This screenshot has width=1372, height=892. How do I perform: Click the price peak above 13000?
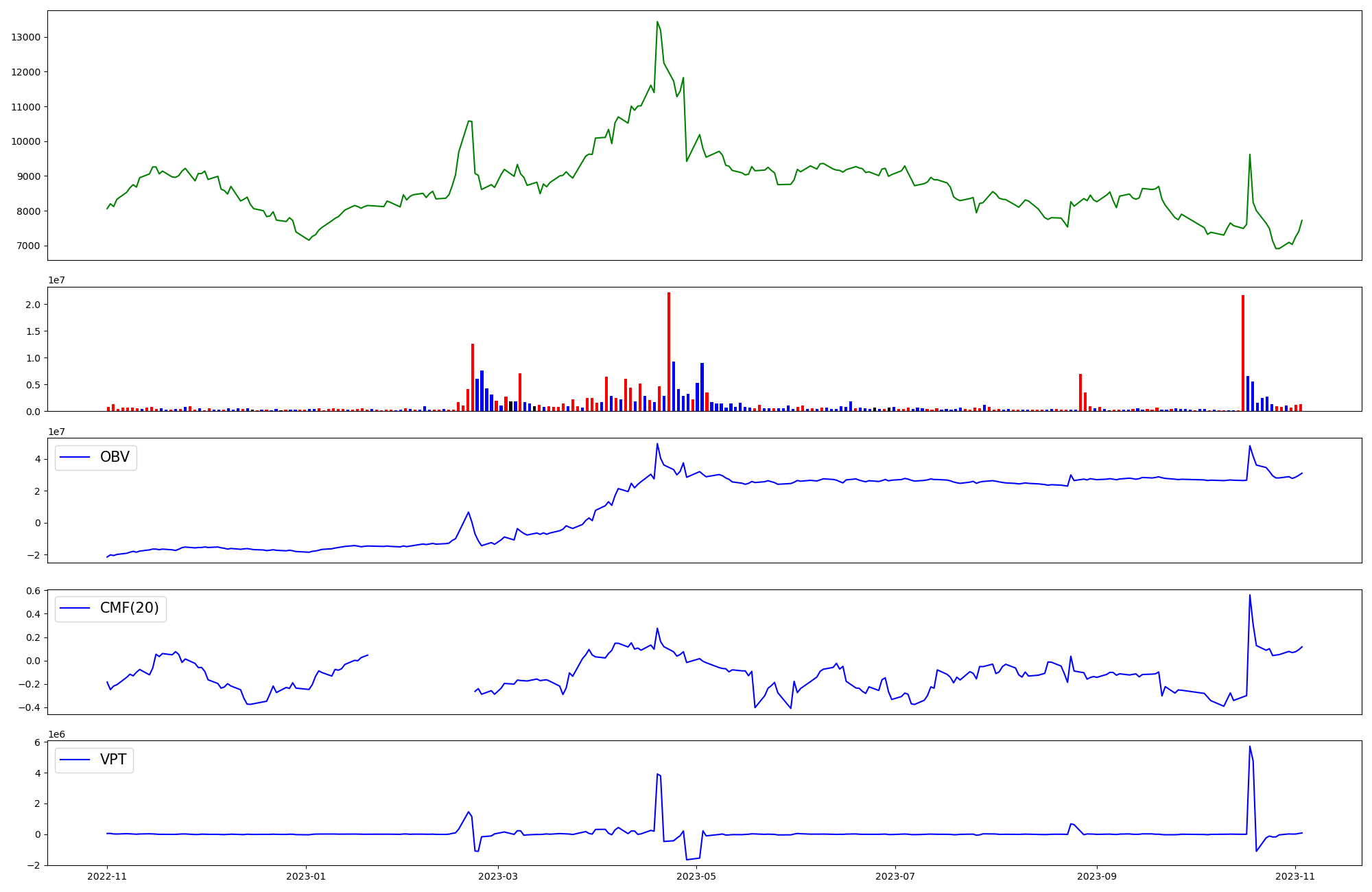click(657, 23)
